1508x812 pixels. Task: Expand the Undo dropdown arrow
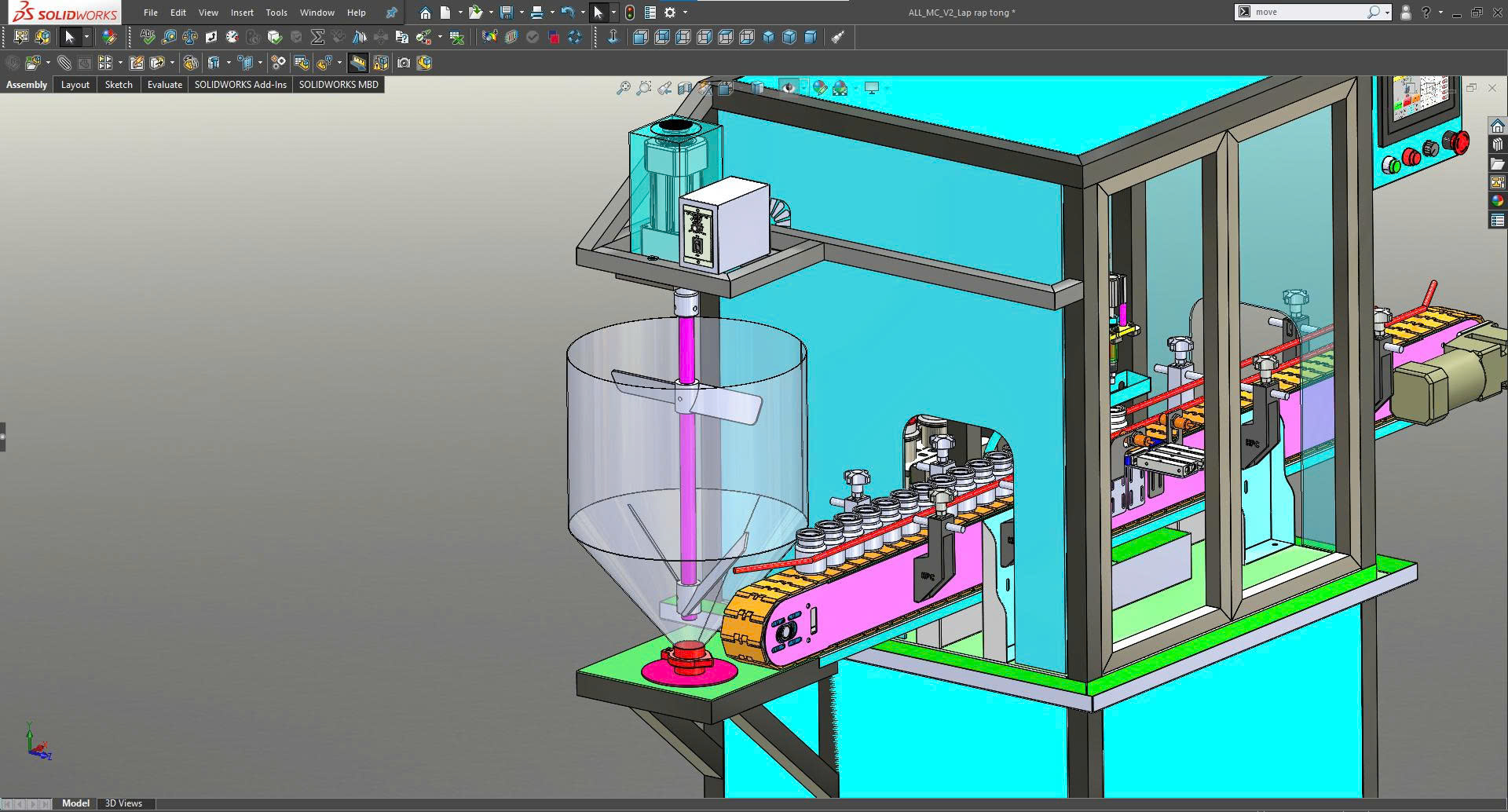[x=582, y=13]
